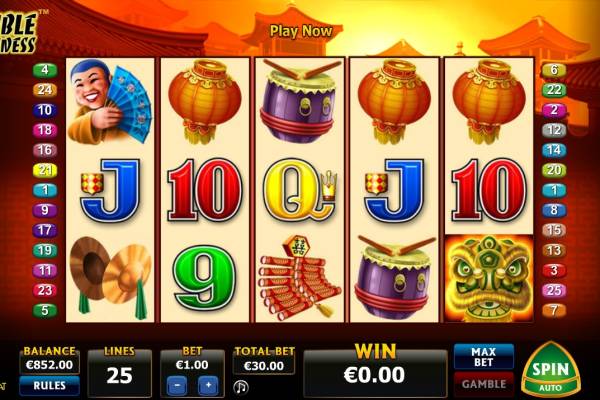Select payline 4 indicator on left

tap(45, 70)
